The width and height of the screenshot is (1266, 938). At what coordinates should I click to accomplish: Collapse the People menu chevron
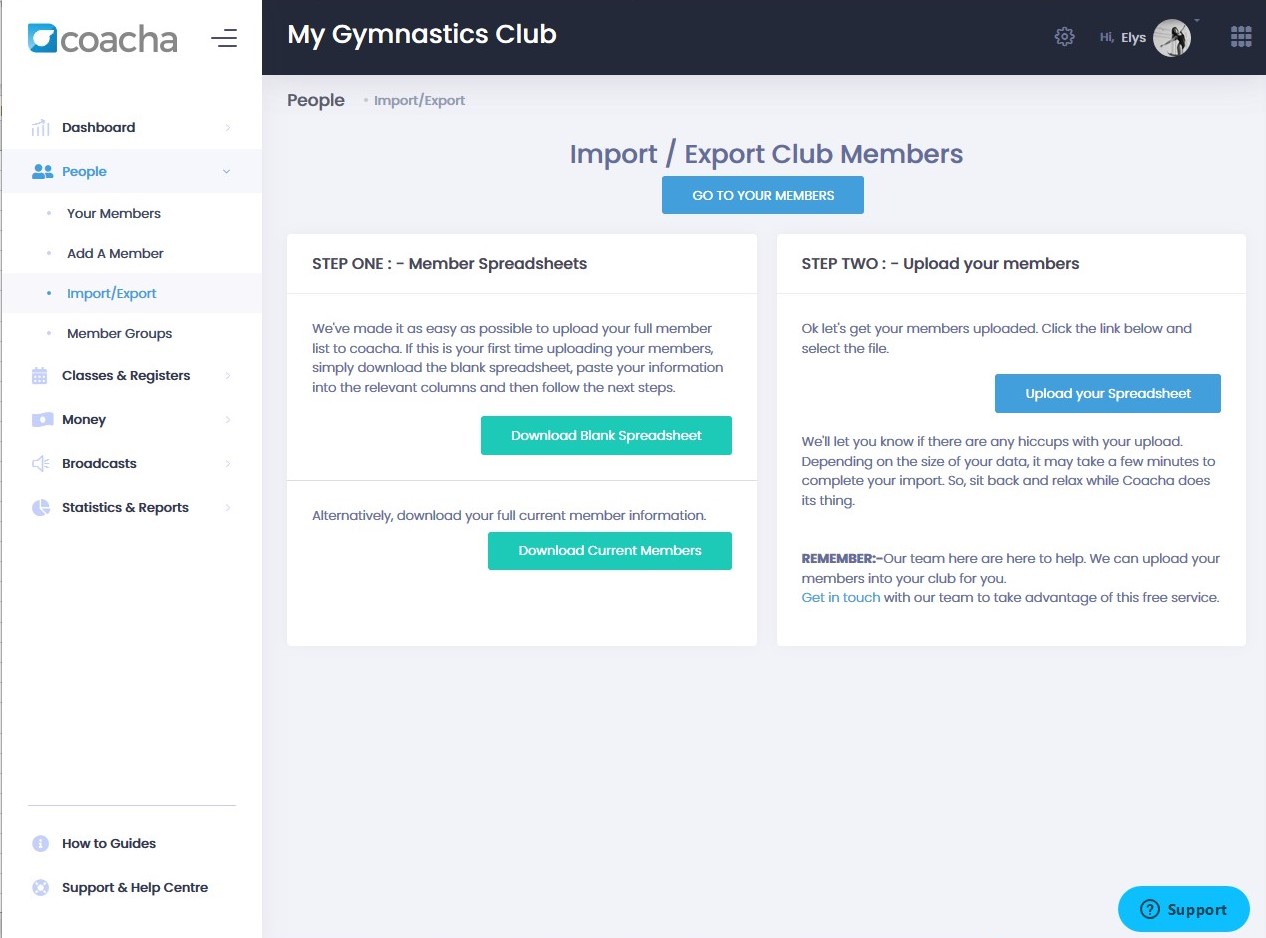[227, 172]
